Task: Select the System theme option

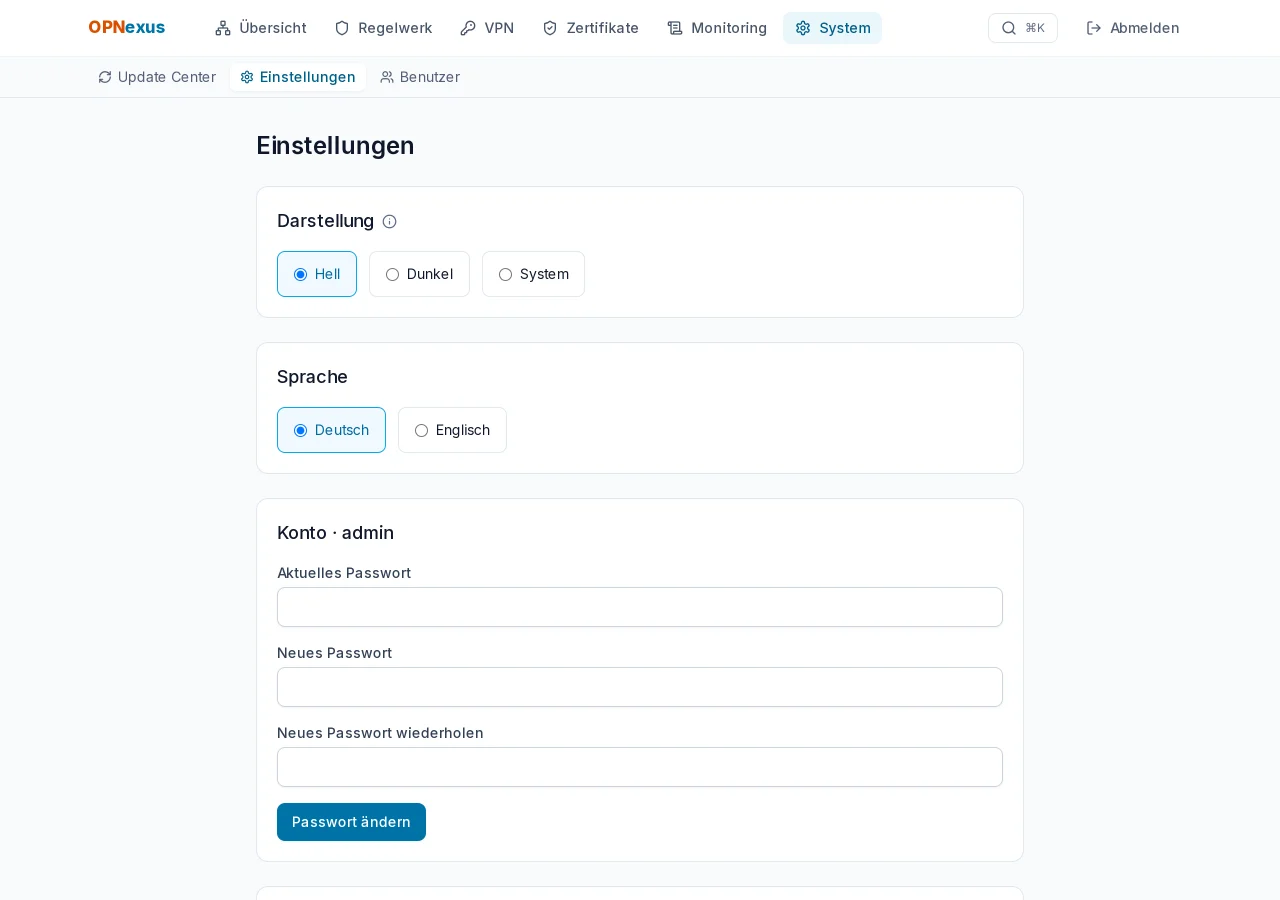Action: tap(533, 274)
